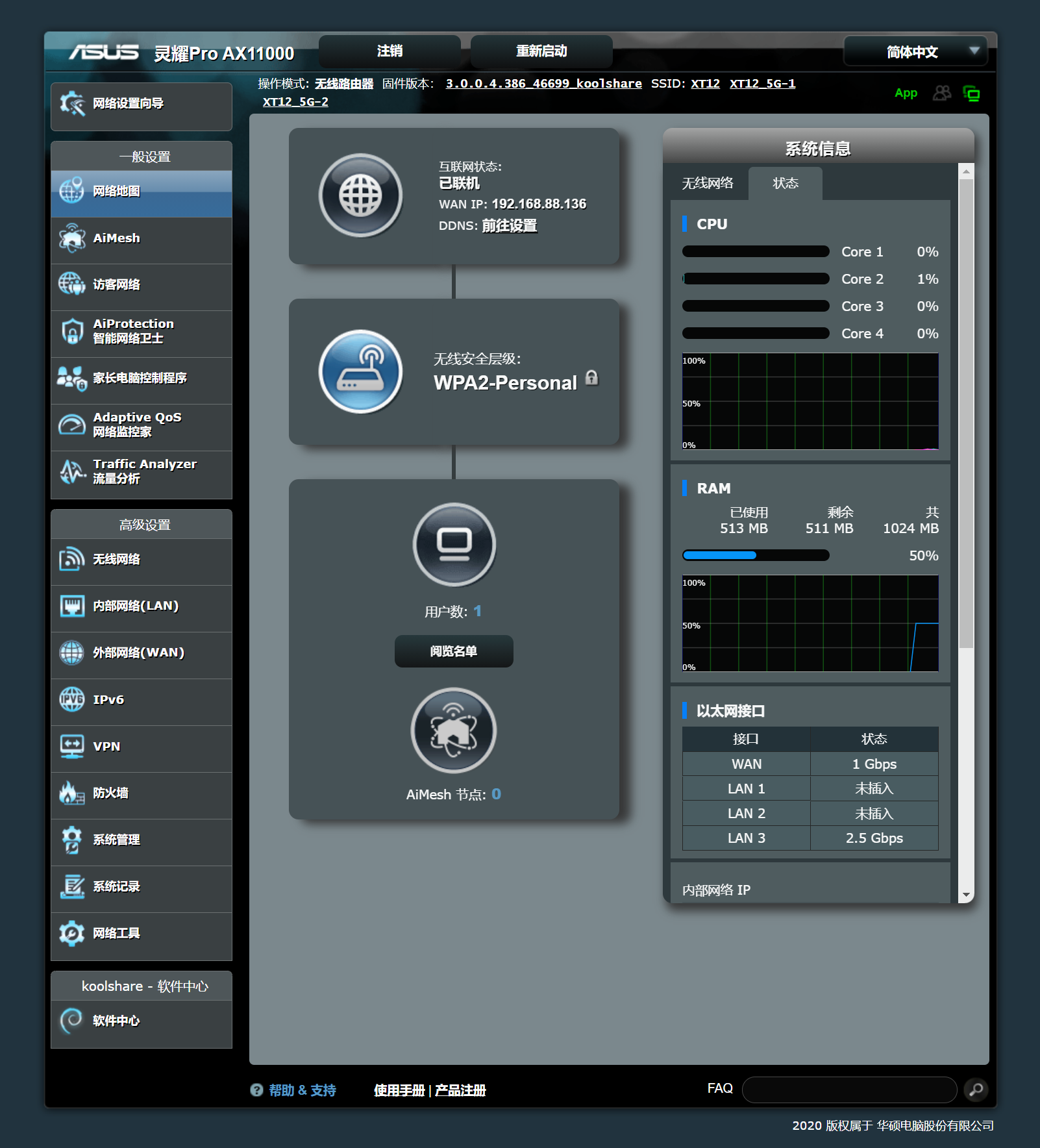The height and width of the screenshot is (1148, 1040).
Task: Click the FAQ search input field
Action: 849,1090
